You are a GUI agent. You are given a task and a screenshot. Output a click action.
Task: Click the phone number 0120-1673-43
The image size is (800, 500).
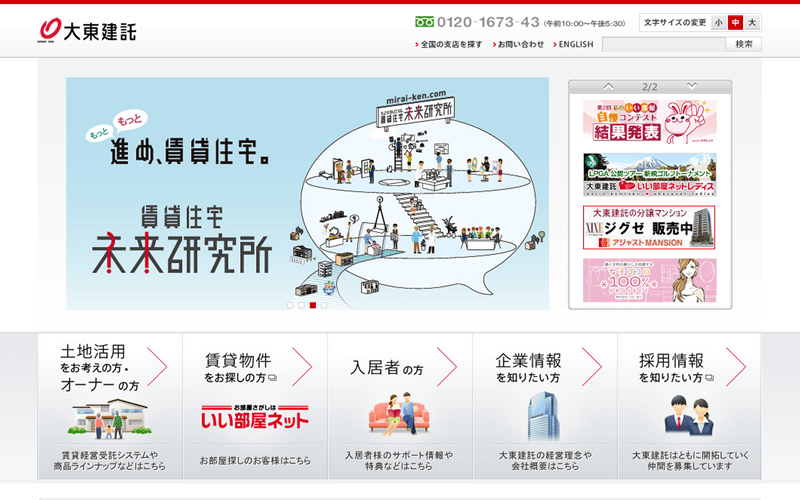coord(488,22)
